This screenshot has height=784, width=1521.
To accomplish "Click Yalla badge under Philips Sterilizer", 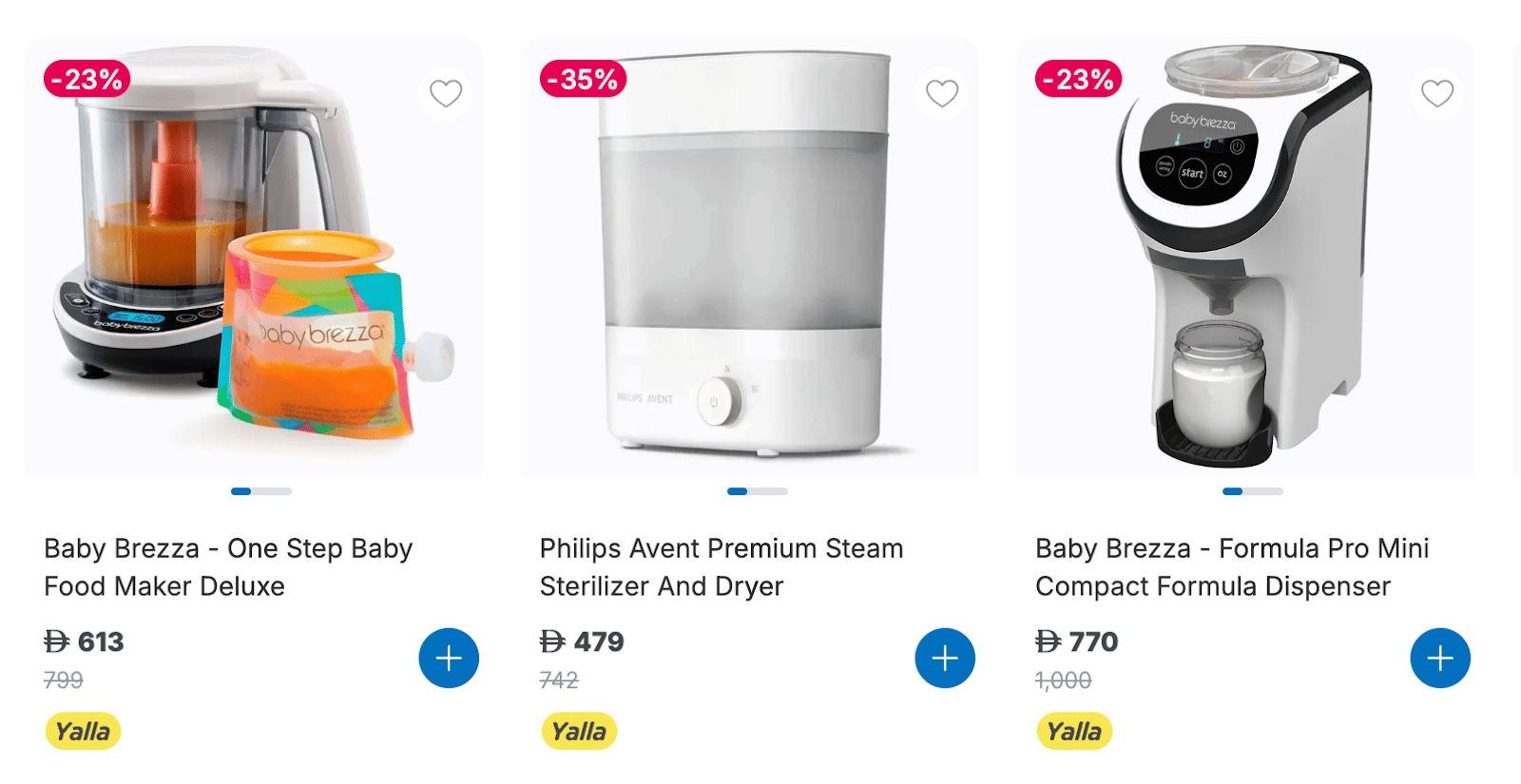I will (579, 732).
